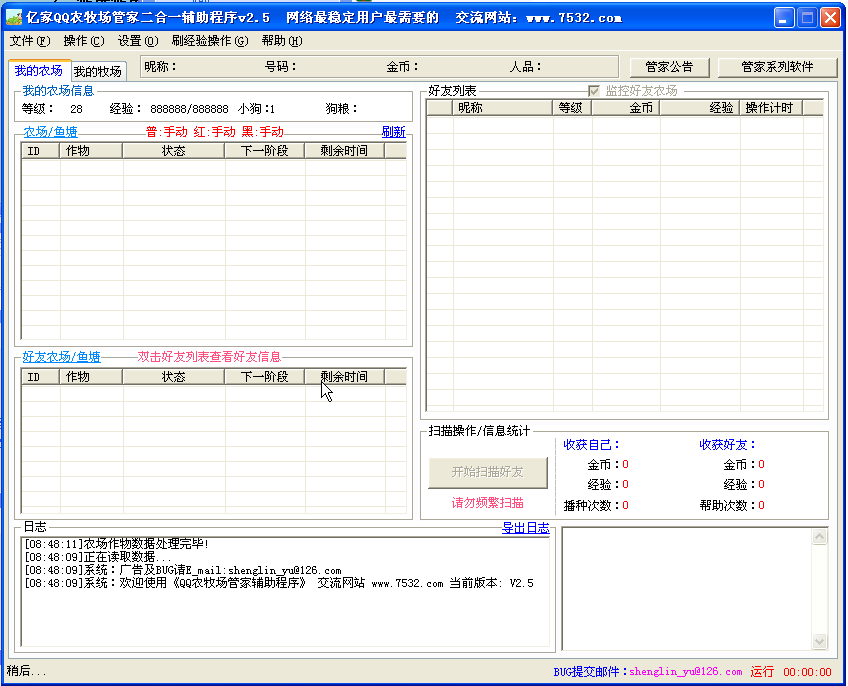
Task: Open the 操作(C) menu
Action: [x=84, y=41]
